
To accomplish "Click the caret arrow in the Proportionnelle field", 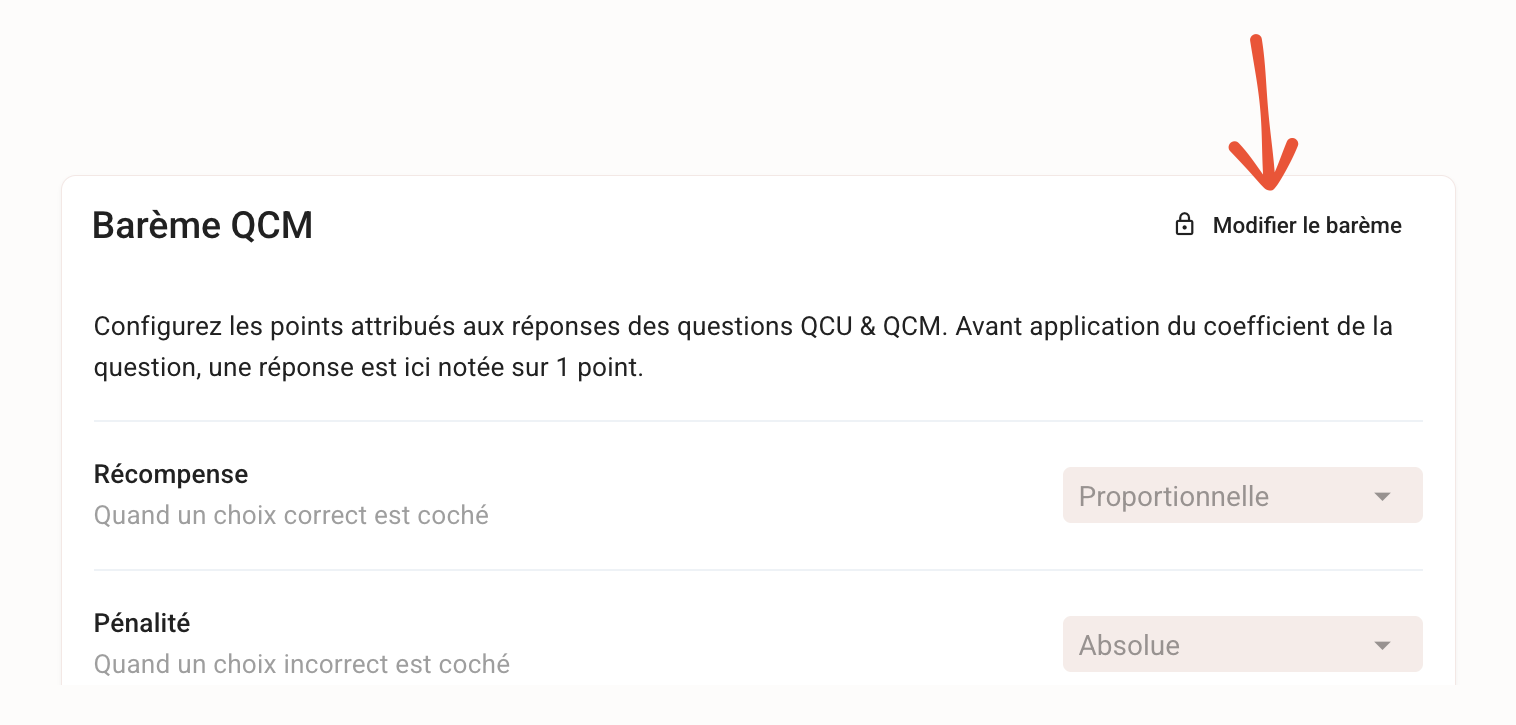I will point(1383,496).
